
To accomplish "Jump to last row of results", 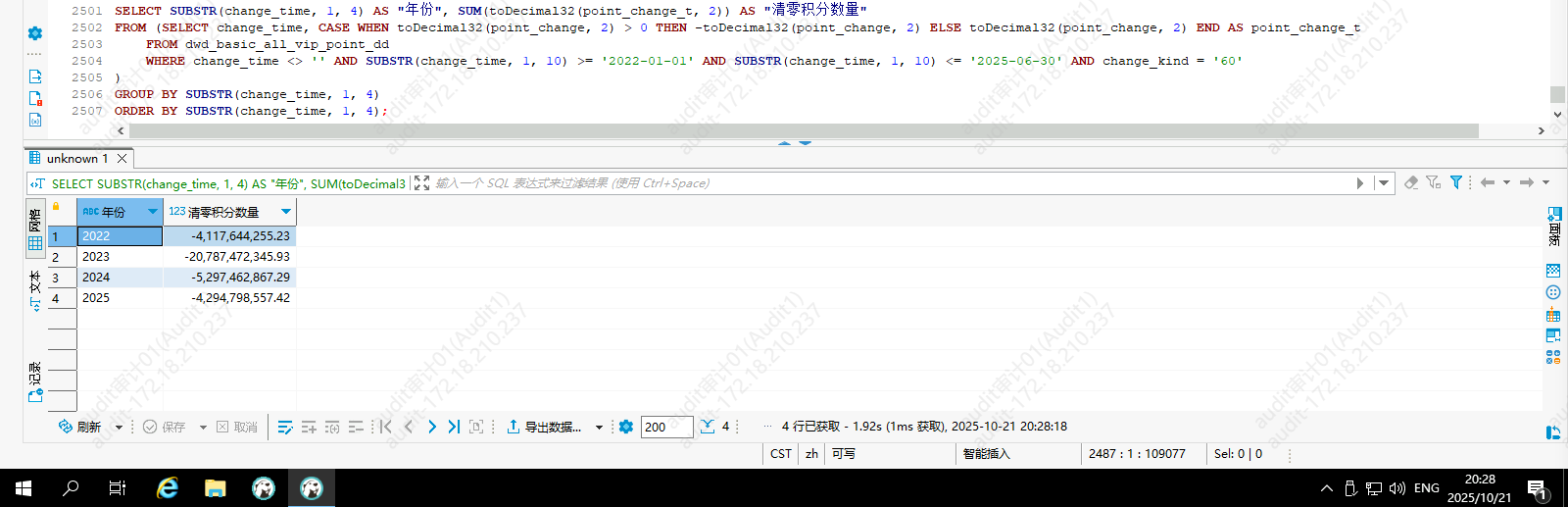I will click(454, 427).
